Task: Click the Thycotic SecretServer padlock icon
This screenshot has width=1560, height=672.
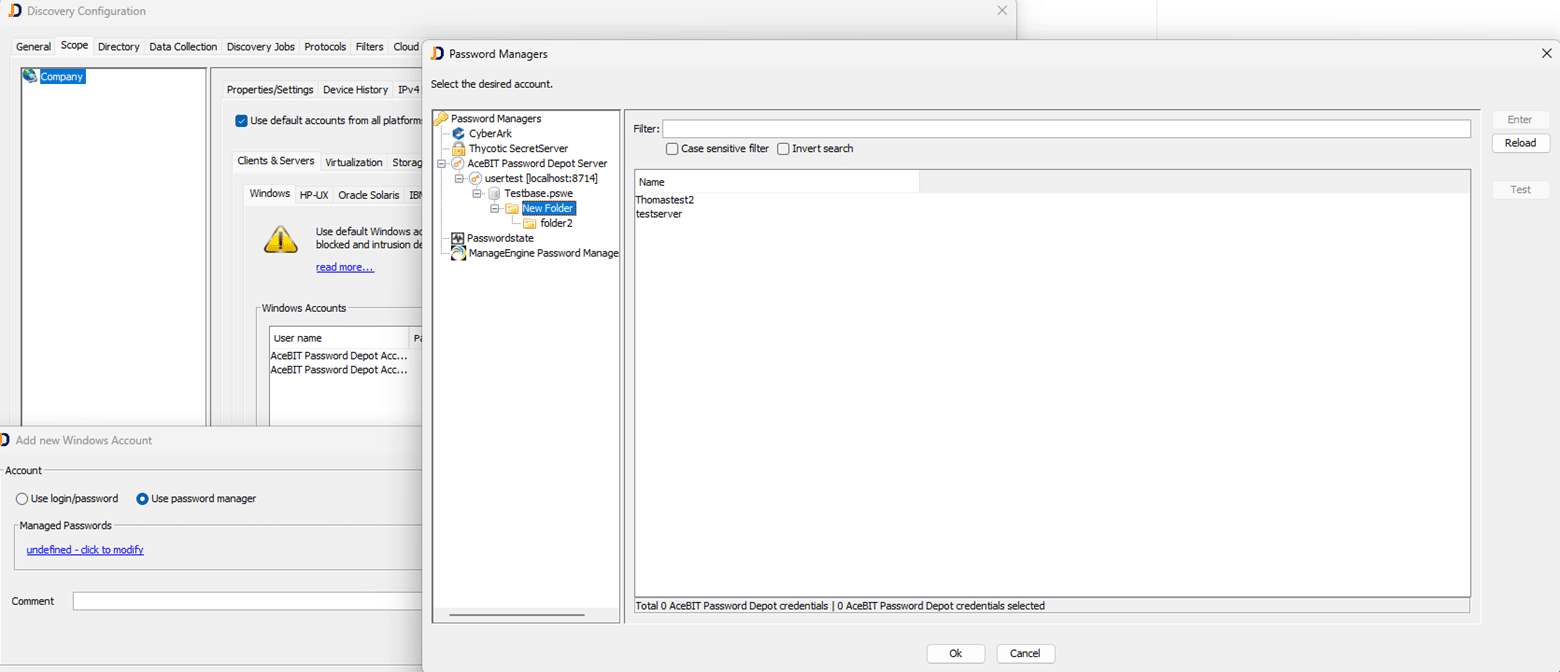Action: pos(459,148)
